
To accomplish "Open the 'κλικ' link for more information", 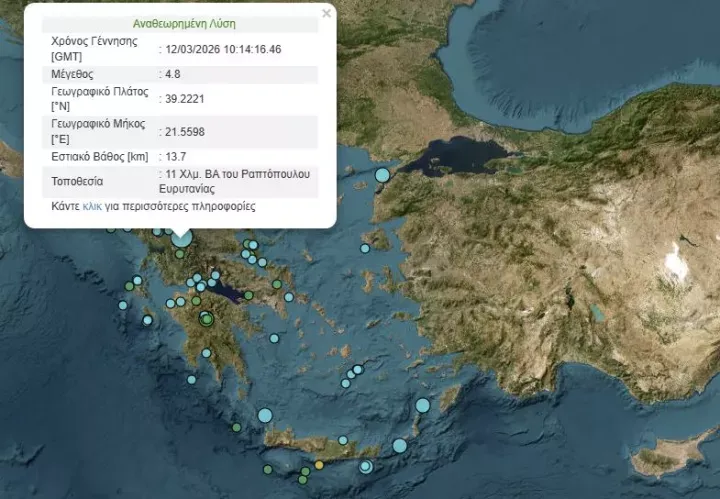I will [92, 207].
